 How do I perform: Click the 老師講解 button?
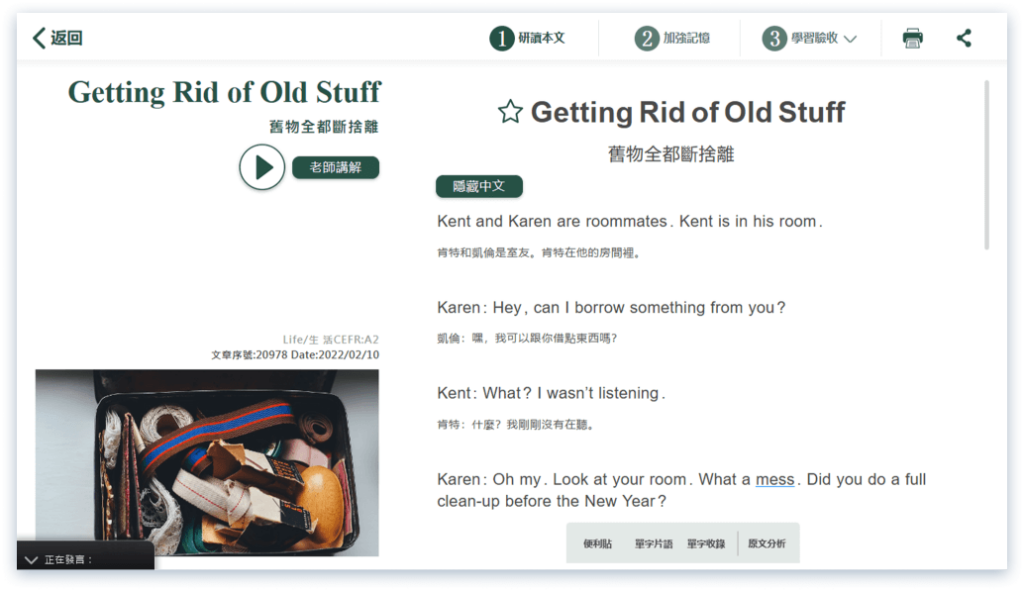point(336,167)
